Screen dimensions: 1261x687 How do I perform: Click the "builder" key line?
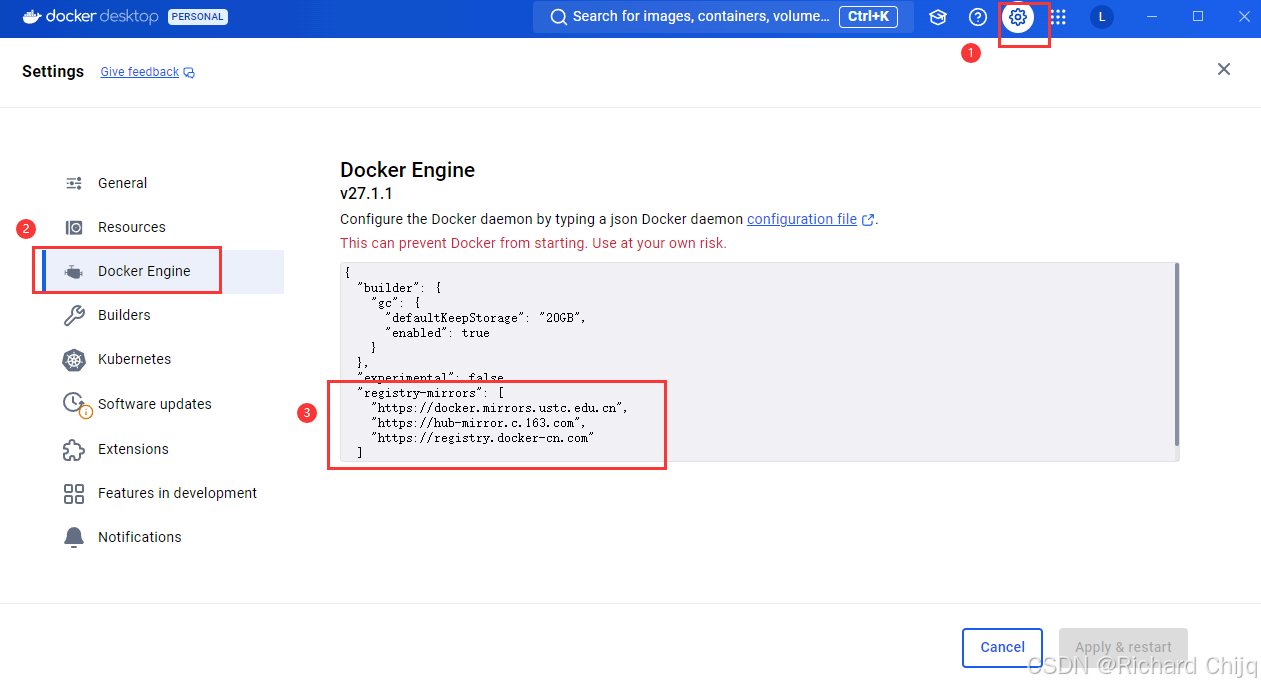(x=399, y=287)
